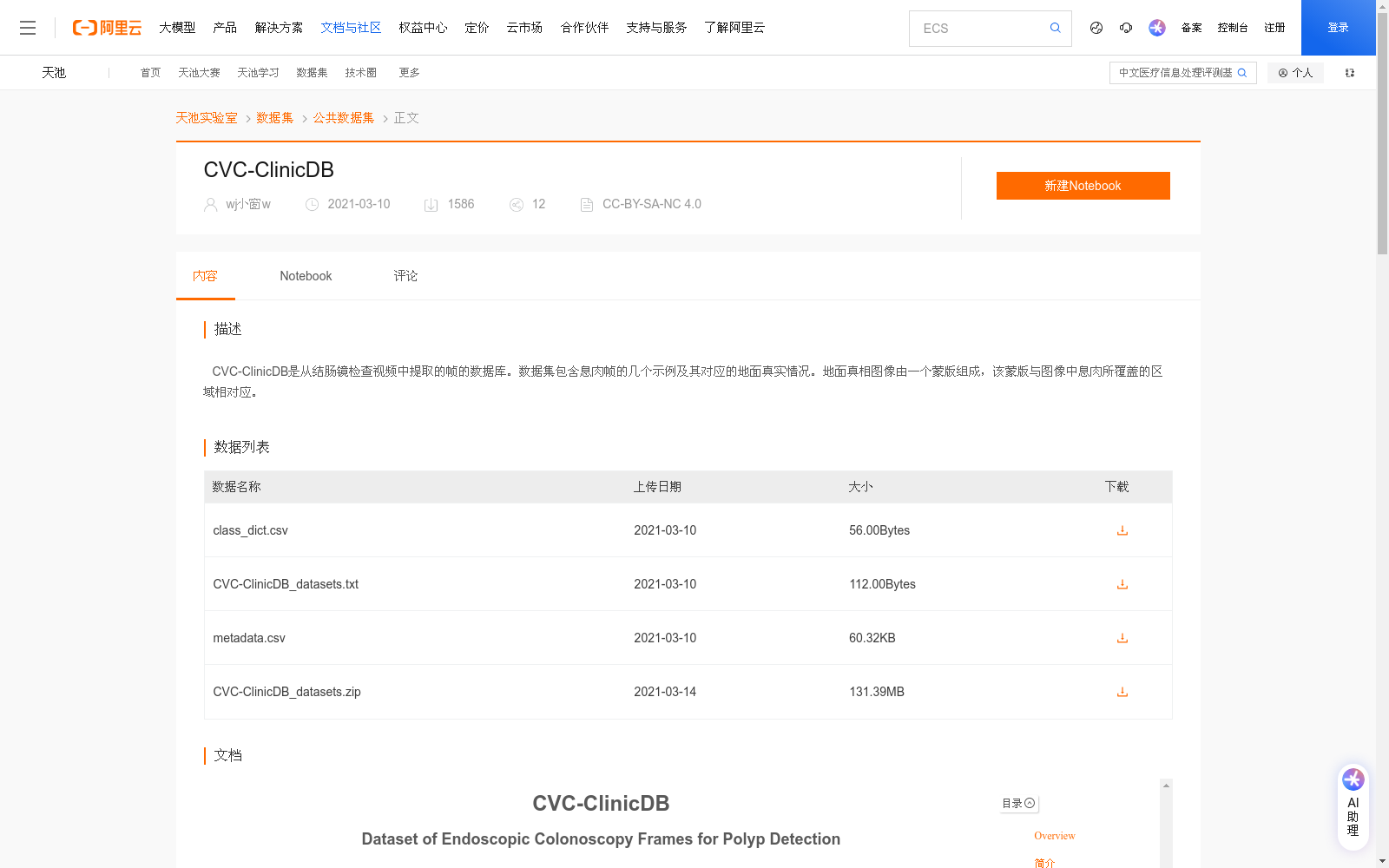This screenshot has height=868, width=1389.
Task: Open 云市场 in top navigation
Action: pyautogui.click(x=524, y=28)
